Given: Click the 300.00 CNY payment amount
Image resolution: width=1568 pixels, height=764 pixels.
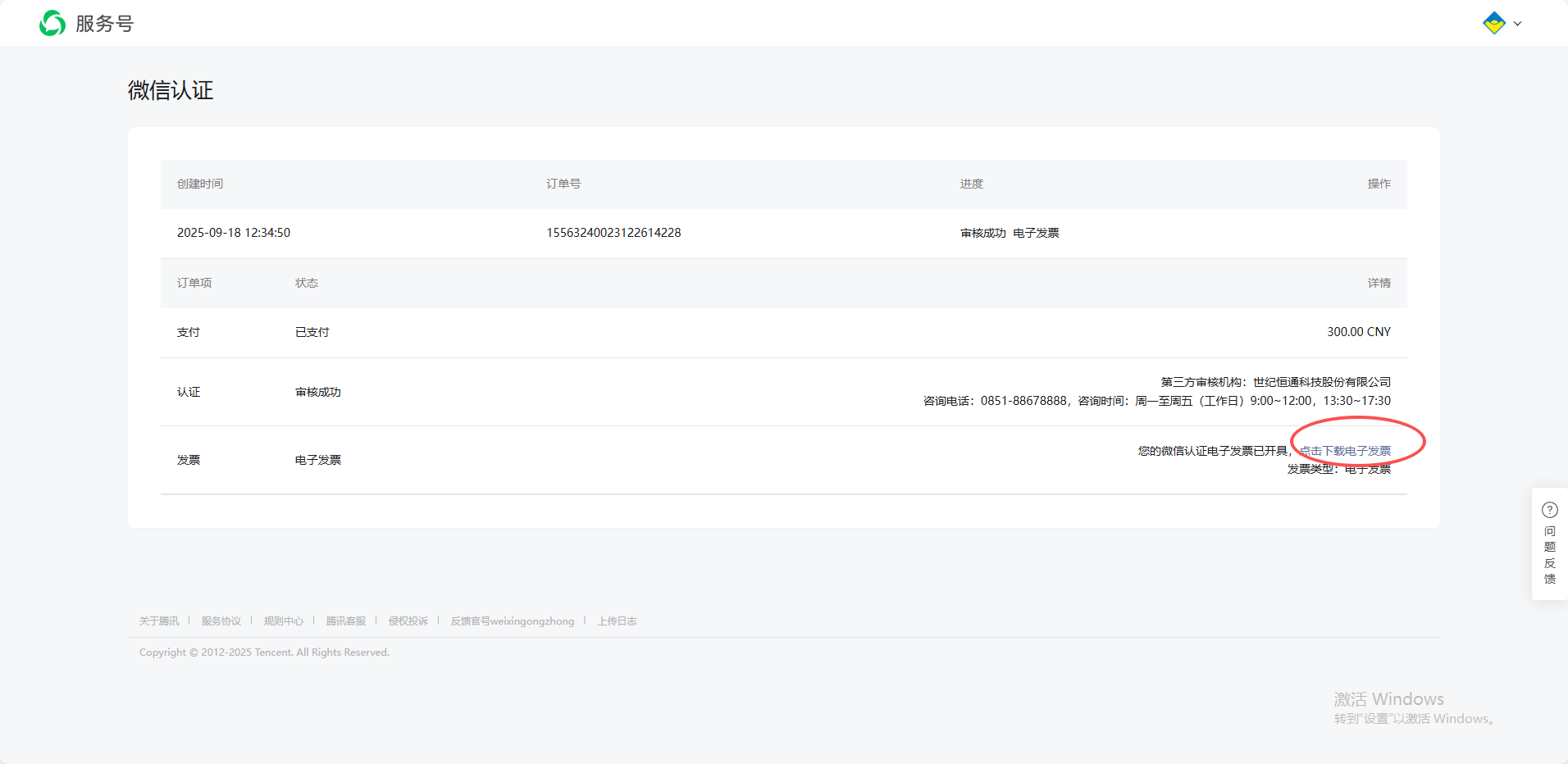Looking at the screenshot, I should [x=1359, y=332].
